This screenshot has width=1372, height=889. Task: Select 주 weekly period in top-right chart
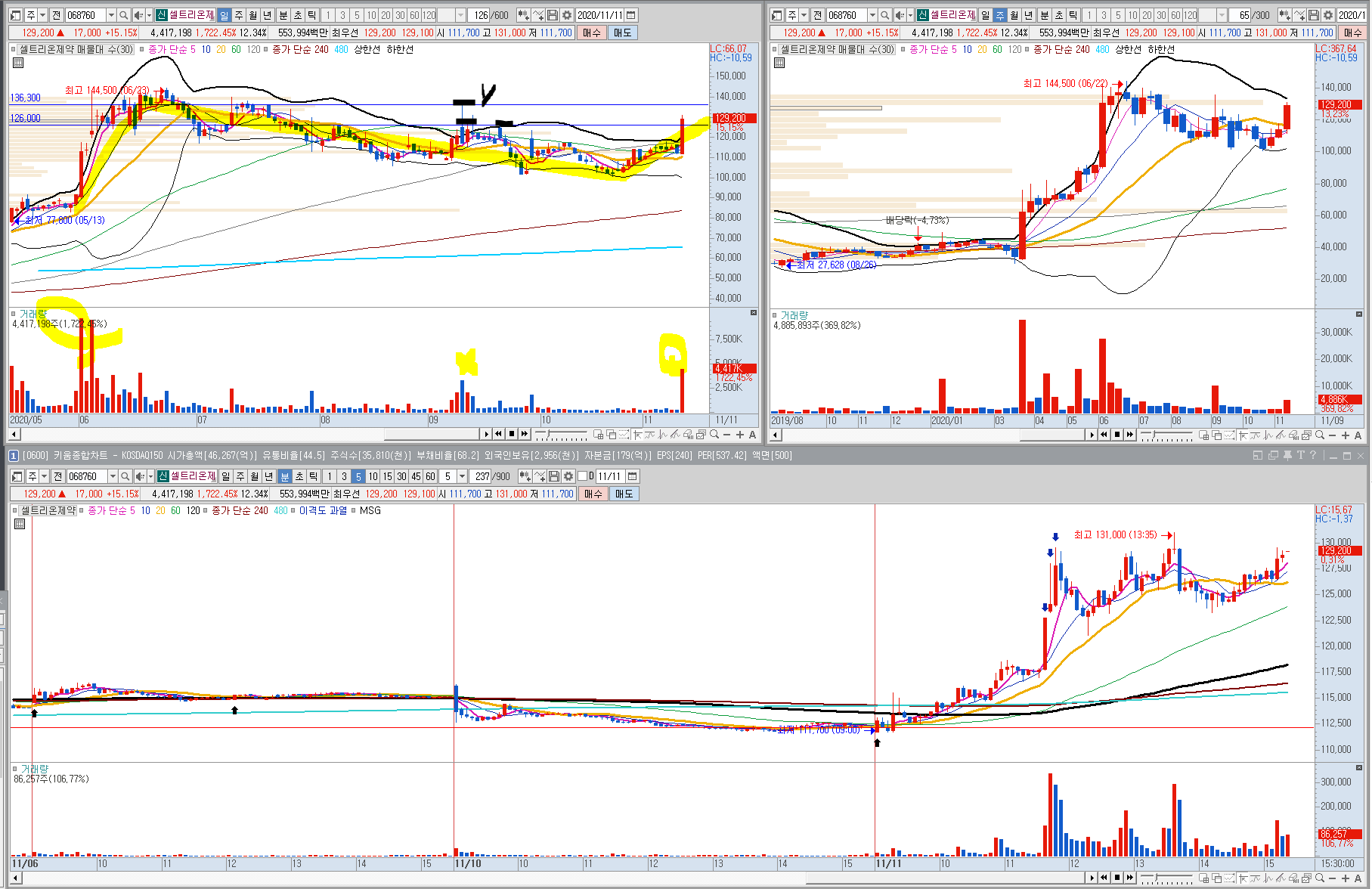[x=999, y=15]
